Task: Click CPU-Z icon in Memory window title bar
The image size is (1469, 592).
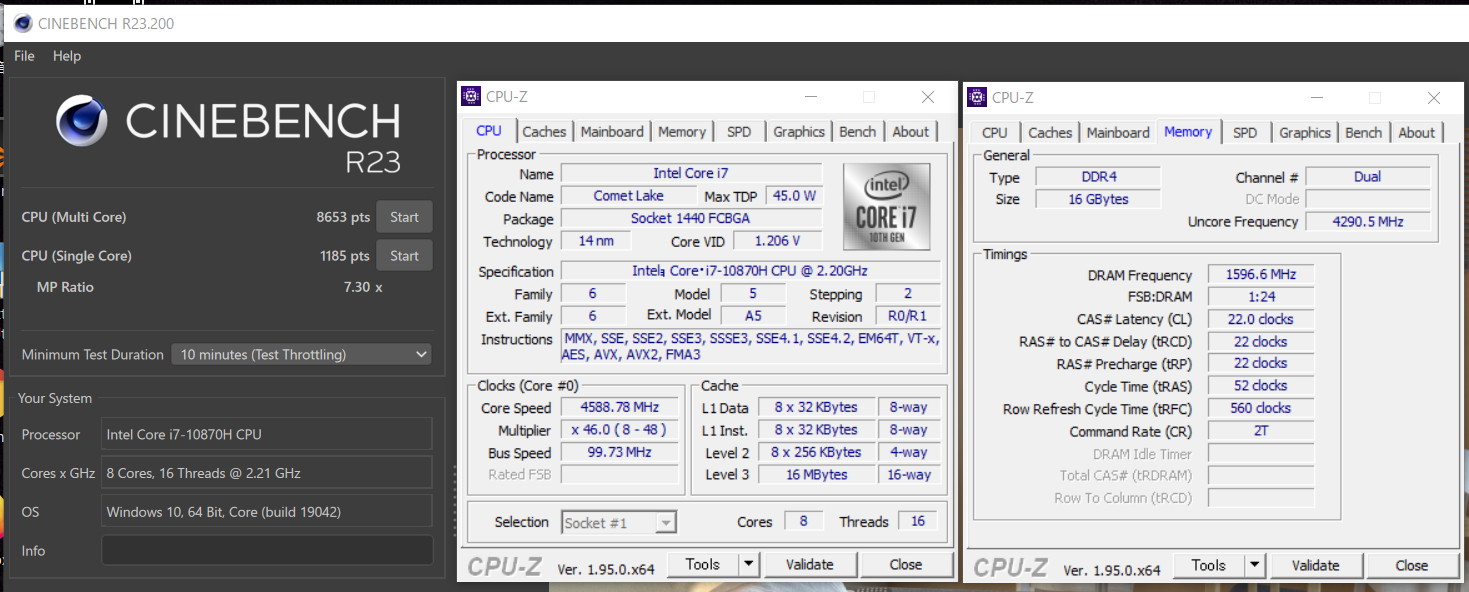Action: [977, 97]
